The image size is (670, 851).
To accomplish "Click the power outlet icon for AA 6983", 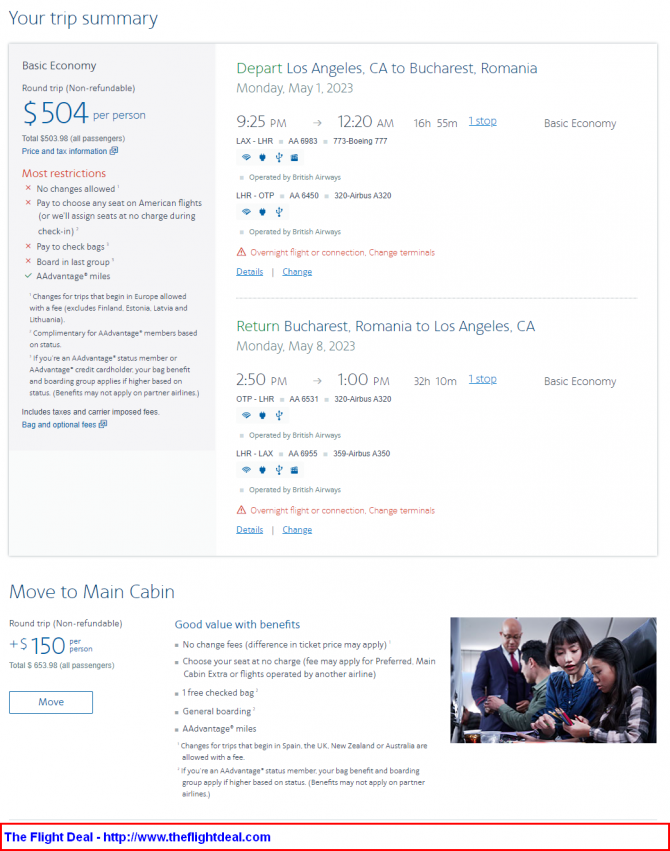I will coord(263,157).
